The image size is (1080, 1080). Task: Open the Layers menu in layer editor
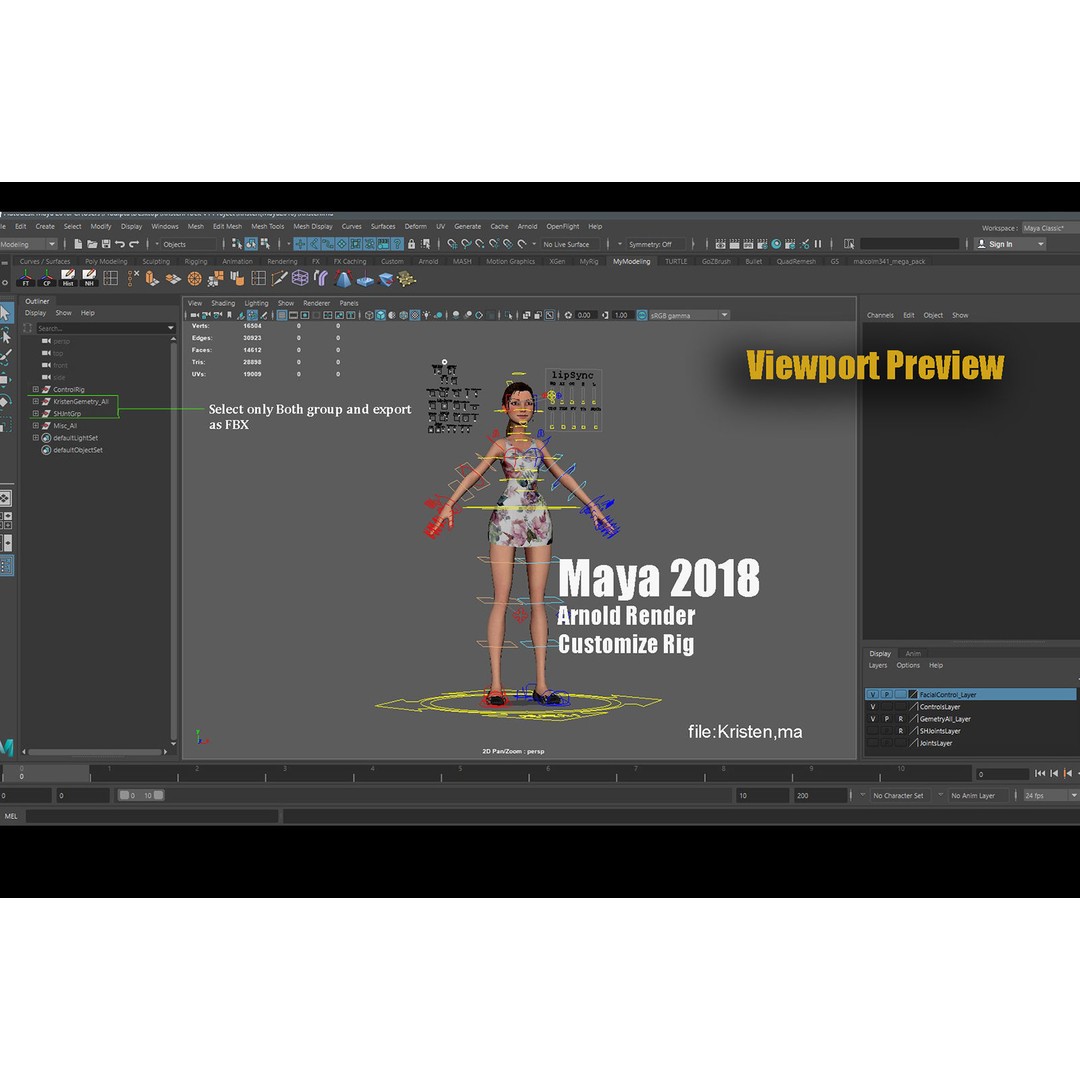[878, 665]
